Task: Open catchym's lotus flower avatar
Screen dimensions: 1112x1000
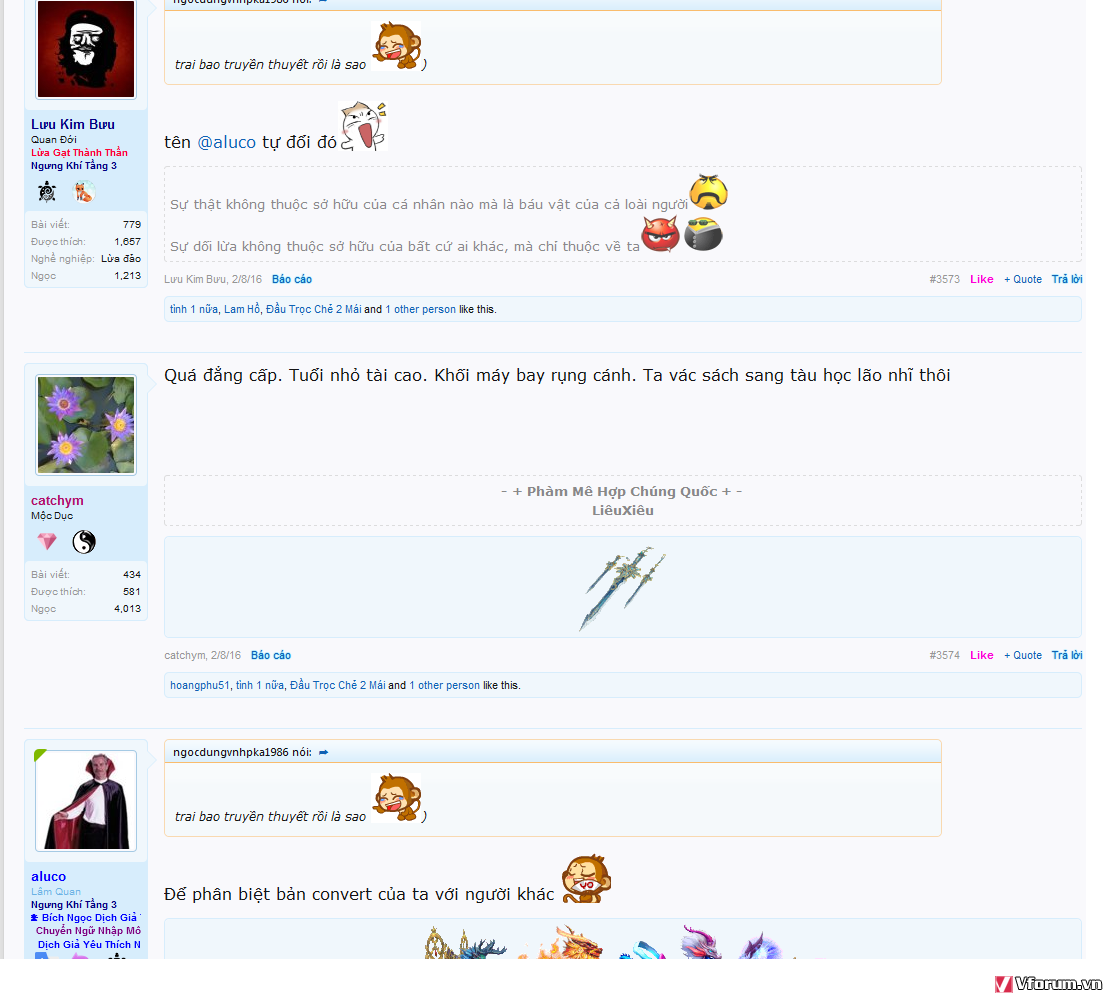Action: [86, 425]
